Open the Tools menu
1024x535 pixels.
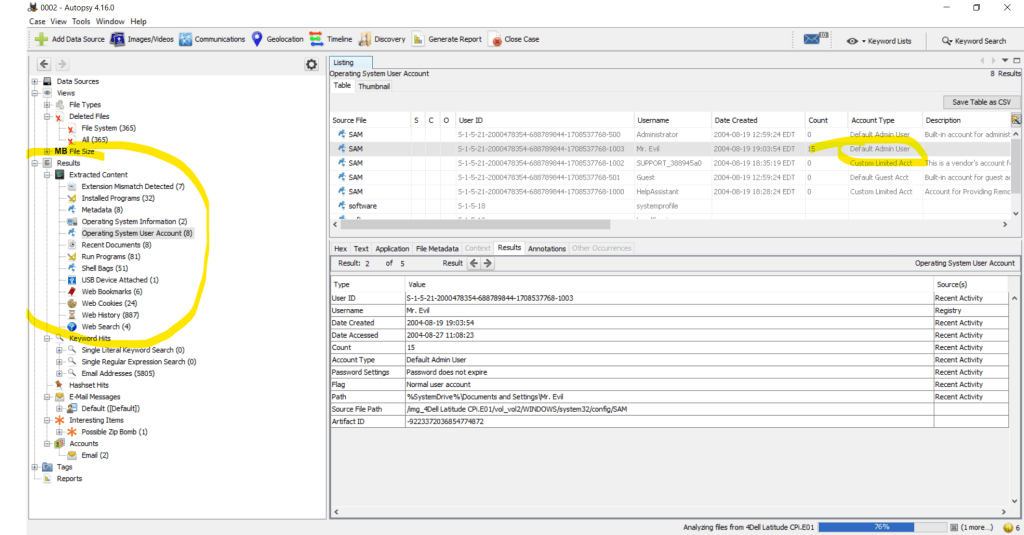click(81, 21)
